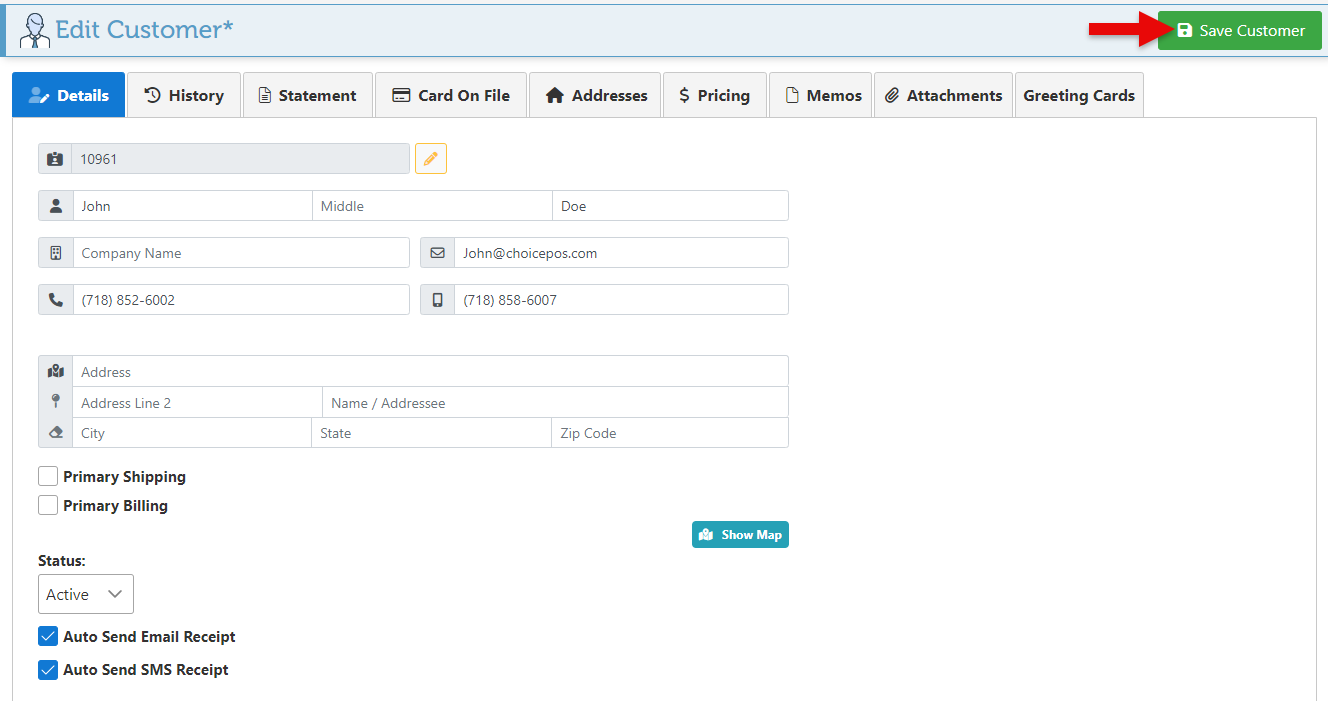This screenshot has height=701, width=1328.
Task: Click the eraser icon beside City field
Action: tap(56, 433)
